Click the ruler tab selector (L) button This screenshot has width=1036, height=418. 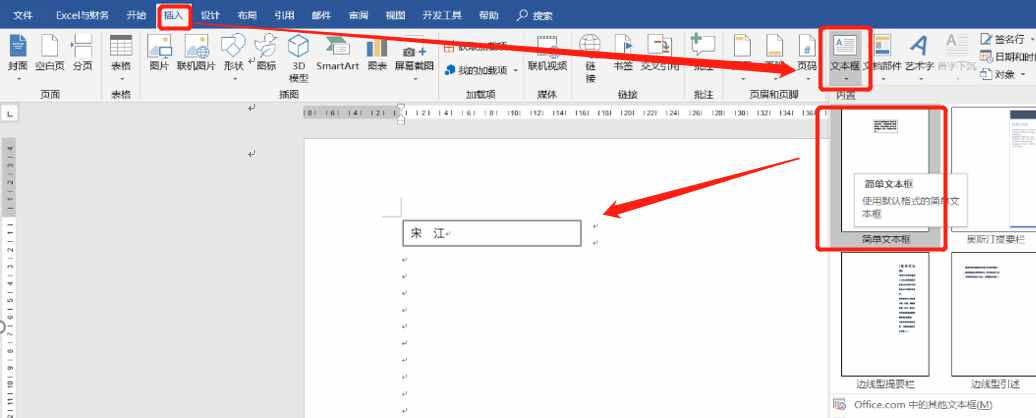[x=9, y=114]
